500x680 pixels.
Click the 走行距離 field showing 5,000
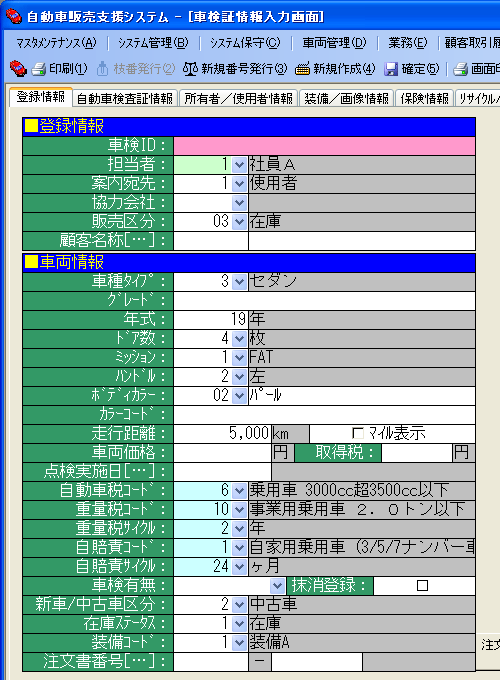222,433
